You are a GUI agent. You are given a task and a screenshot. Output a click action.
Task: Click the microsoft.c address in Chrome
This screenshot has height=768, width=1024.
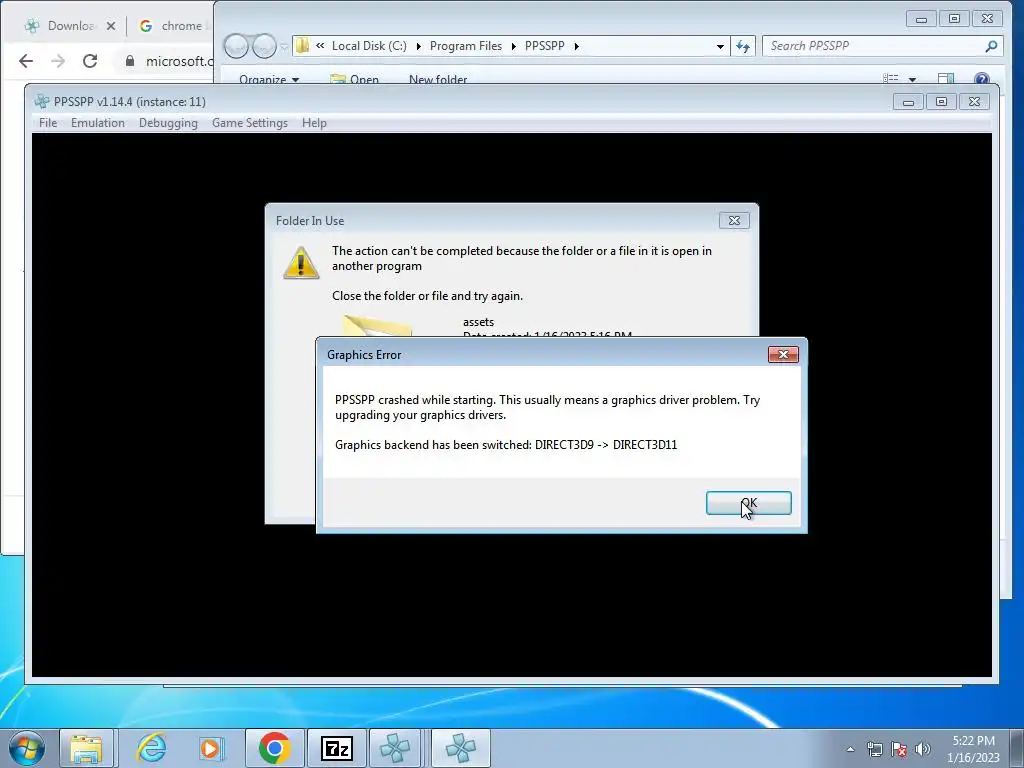click(x=180, y=61)
